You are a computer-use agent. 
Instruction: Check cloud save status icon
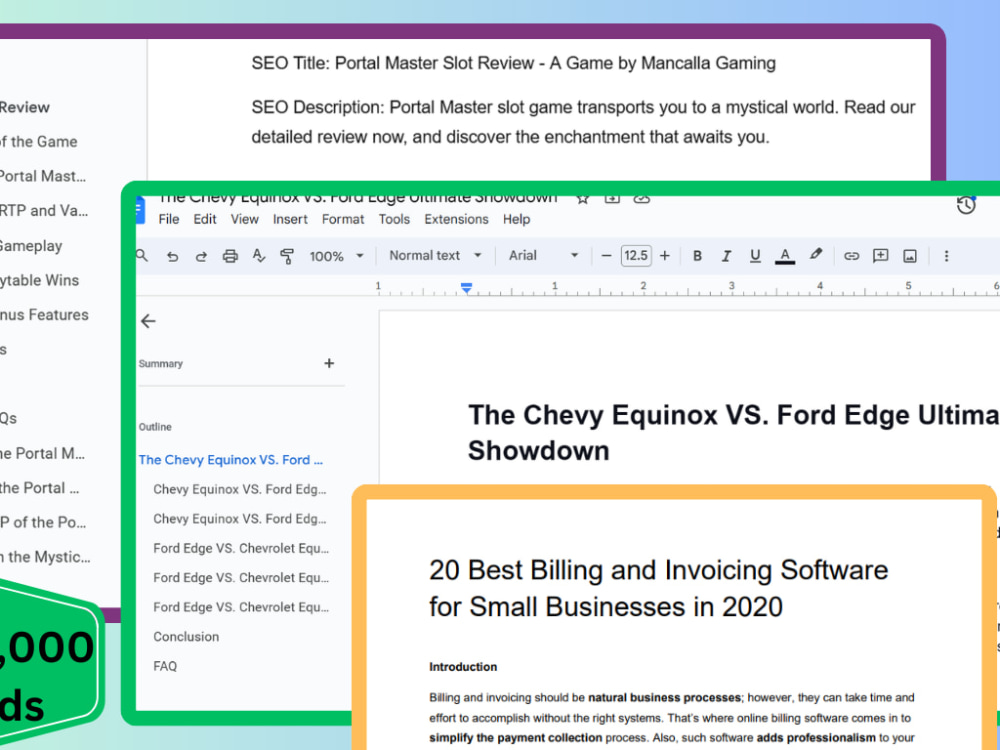642,199
